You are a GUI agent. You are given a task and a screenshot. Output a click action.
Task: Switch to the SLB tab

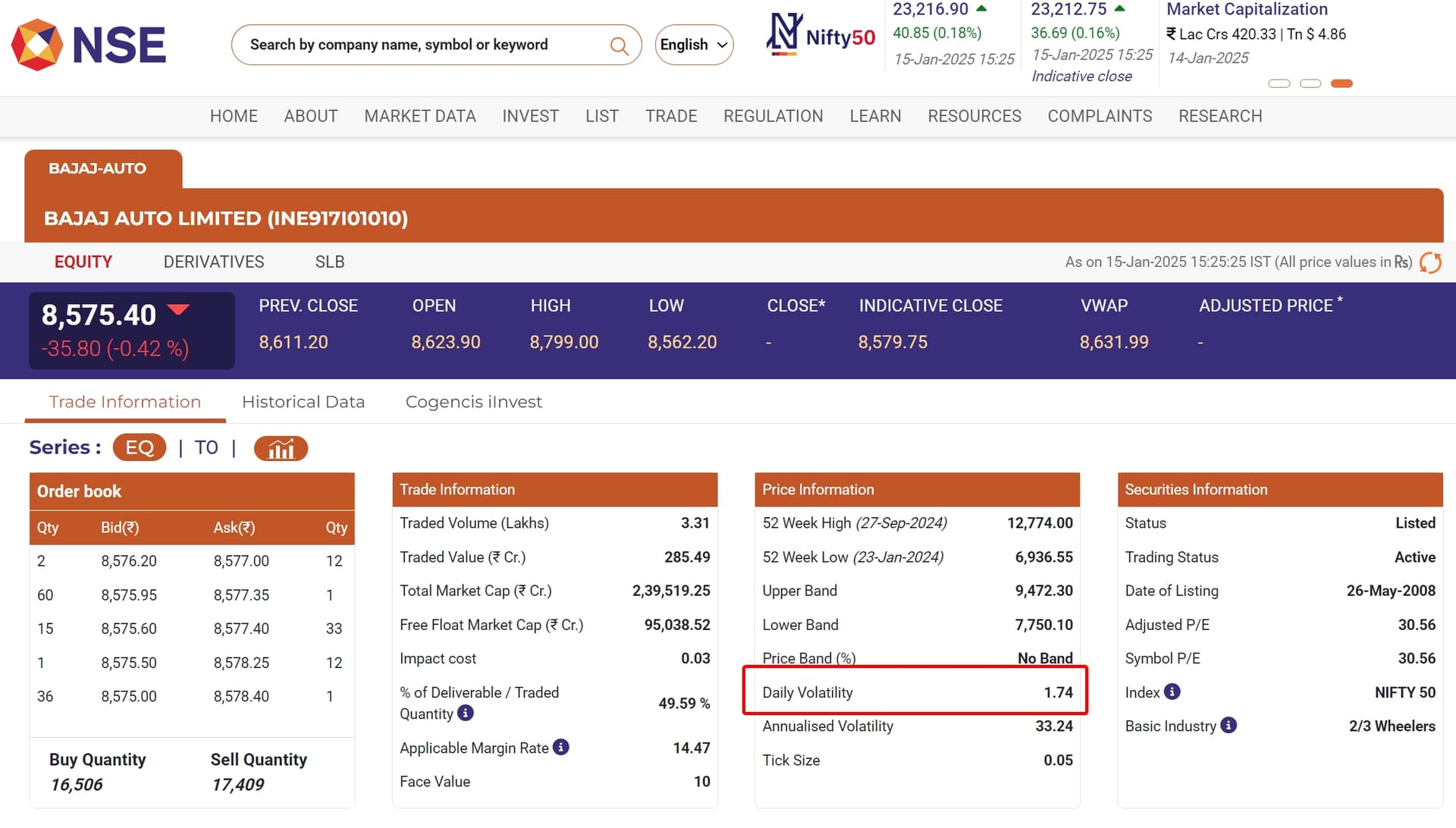point(330,262)
